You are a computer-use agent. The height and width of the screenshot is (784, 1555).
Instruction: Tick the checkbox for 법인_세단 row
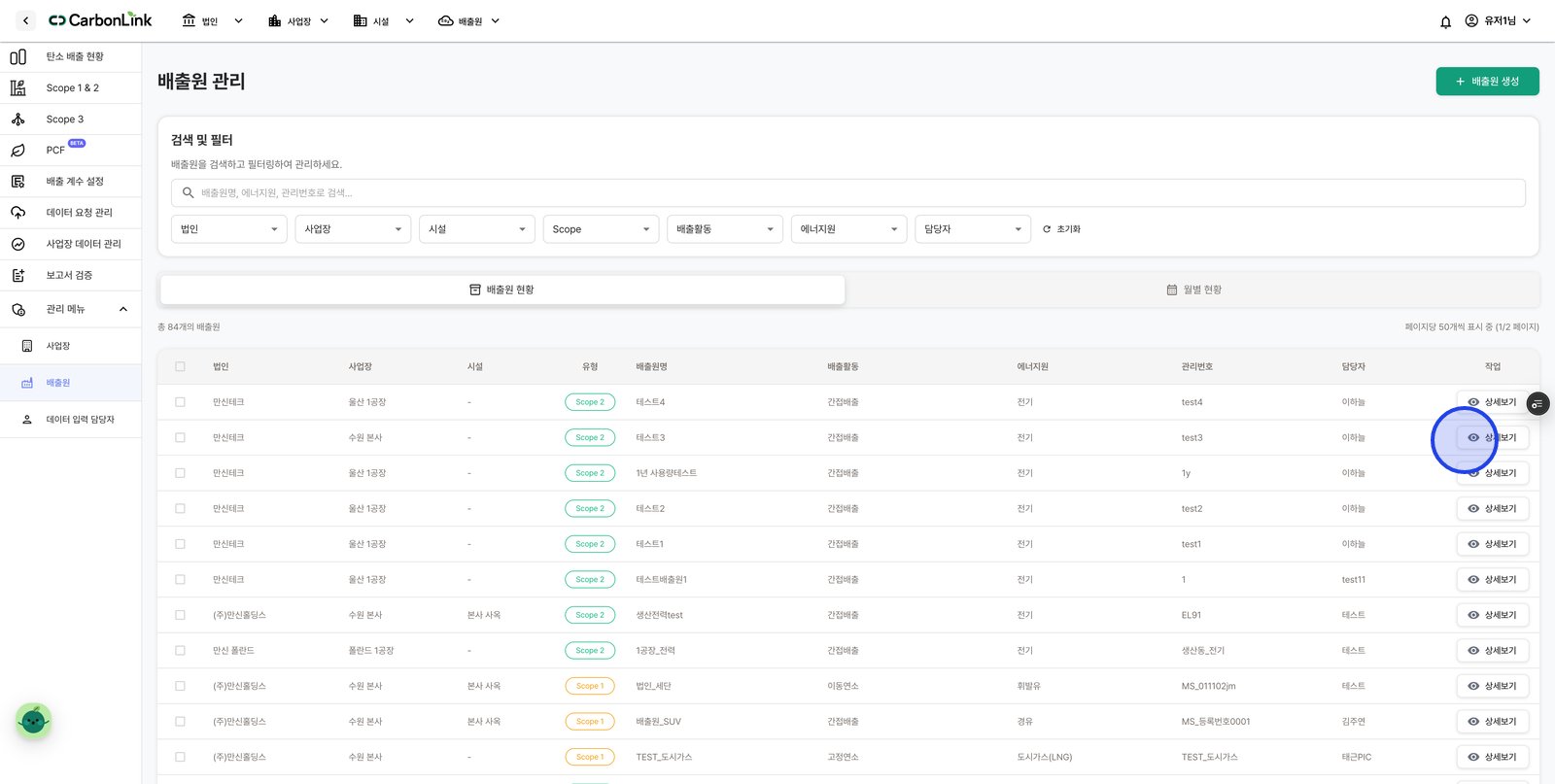pos(180,686)
